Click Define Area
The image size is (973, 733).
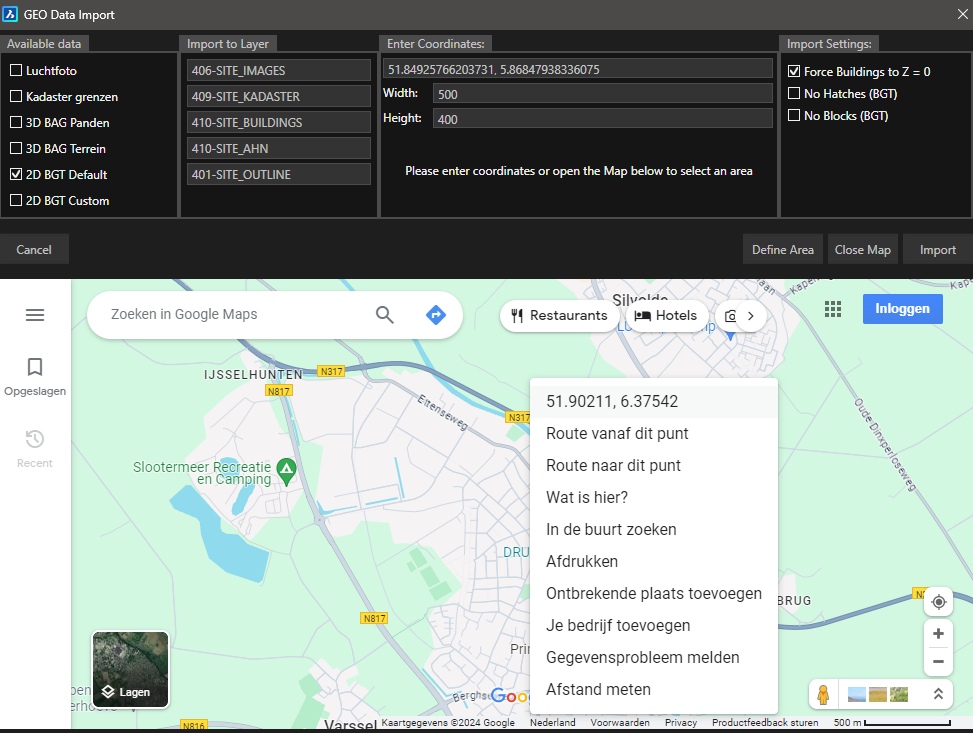point(782,249)
